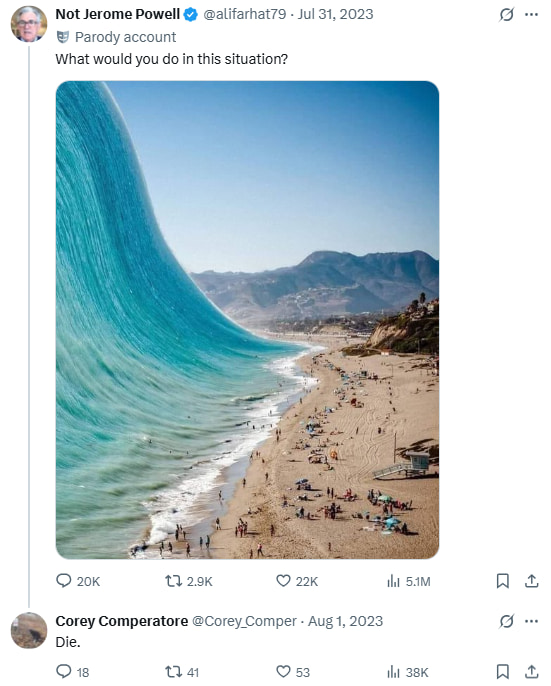Repost Corey's "Die." reply

(182, 672)
